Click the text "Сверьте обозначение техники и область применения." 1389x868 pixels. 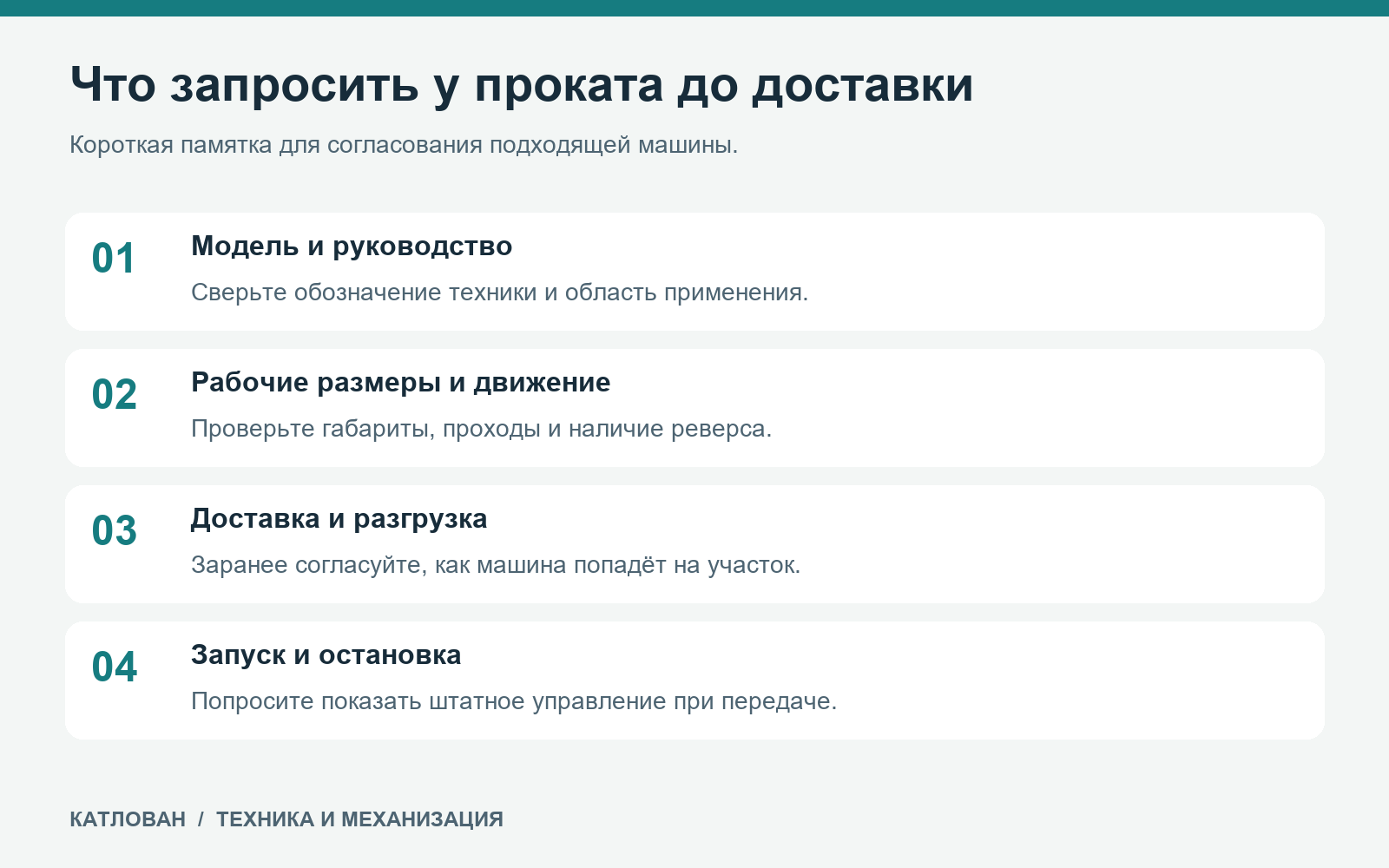tap(499, 293)
